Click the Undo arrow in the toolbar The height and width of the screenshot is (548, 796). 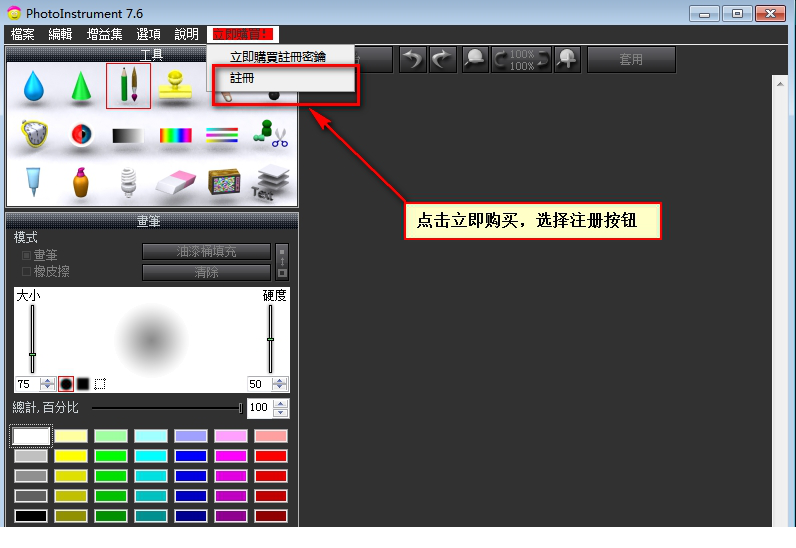coord(413,59)
